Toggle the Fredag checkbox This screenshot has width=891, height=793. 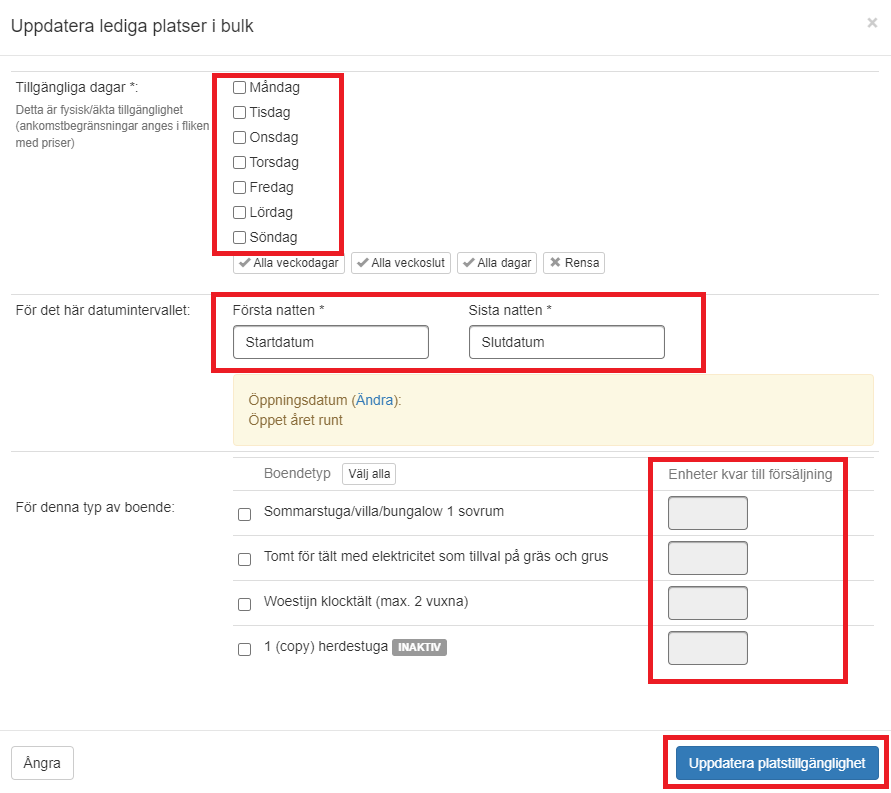pos(240,188)
